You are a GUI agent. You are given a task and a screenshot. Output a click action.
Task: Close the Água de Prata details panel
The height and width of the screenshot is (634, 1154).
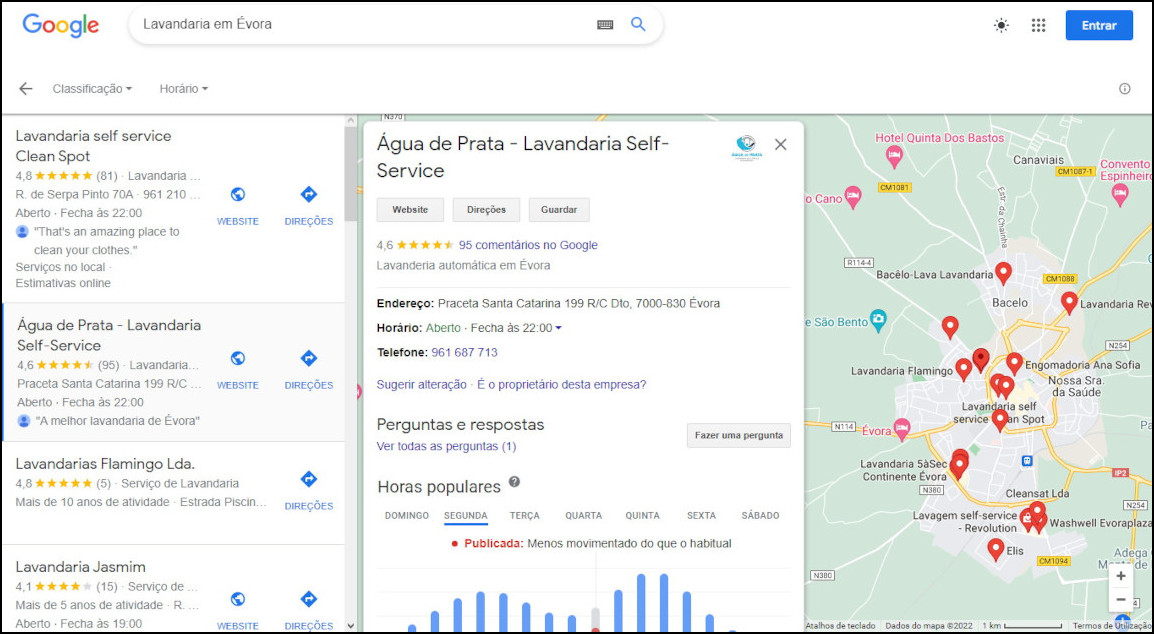(x=781, y=144)
